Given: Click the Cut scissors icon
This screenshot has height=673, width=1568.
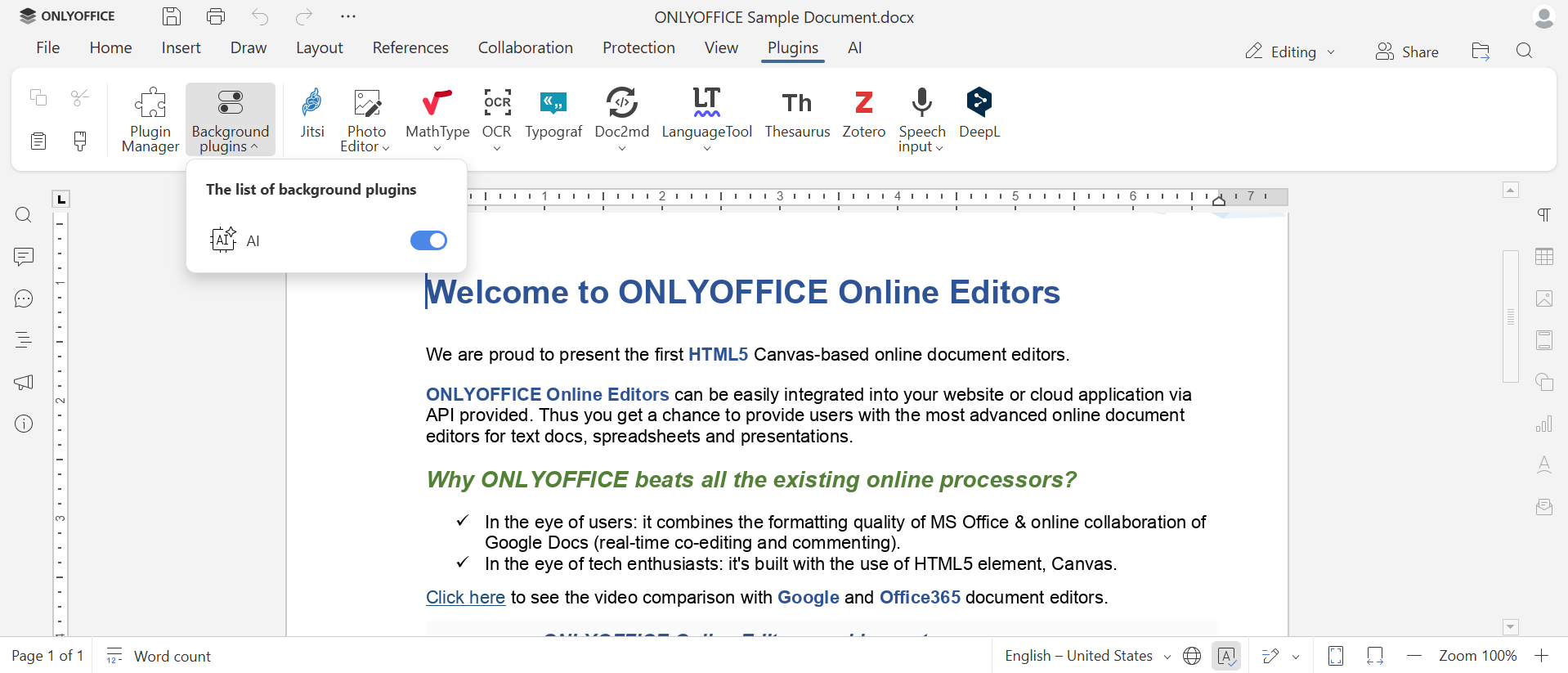Looking at the screenshot, I should pyautogui.click(x=80, y=97).
